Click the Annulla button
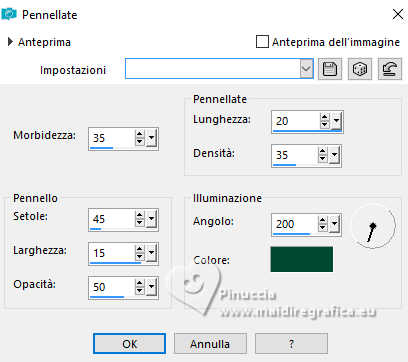The width and height of the screenshot is (408, 362). (x=210, y=344)
